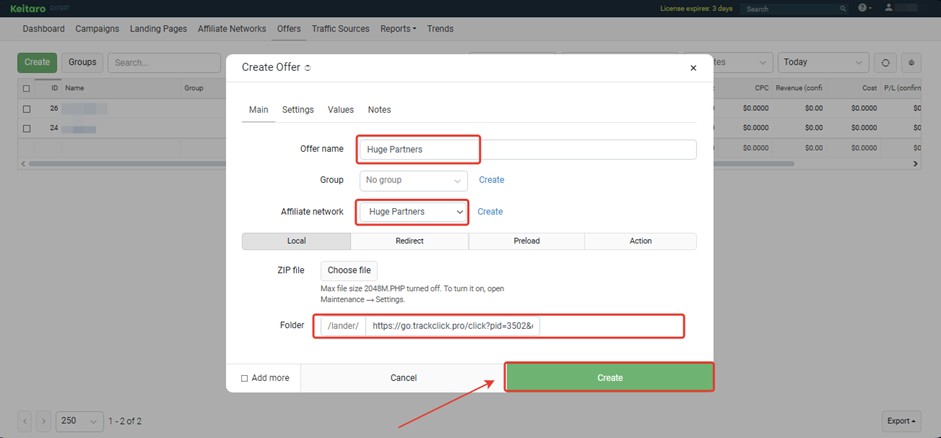Select the Preload offer type

(527, 241)
